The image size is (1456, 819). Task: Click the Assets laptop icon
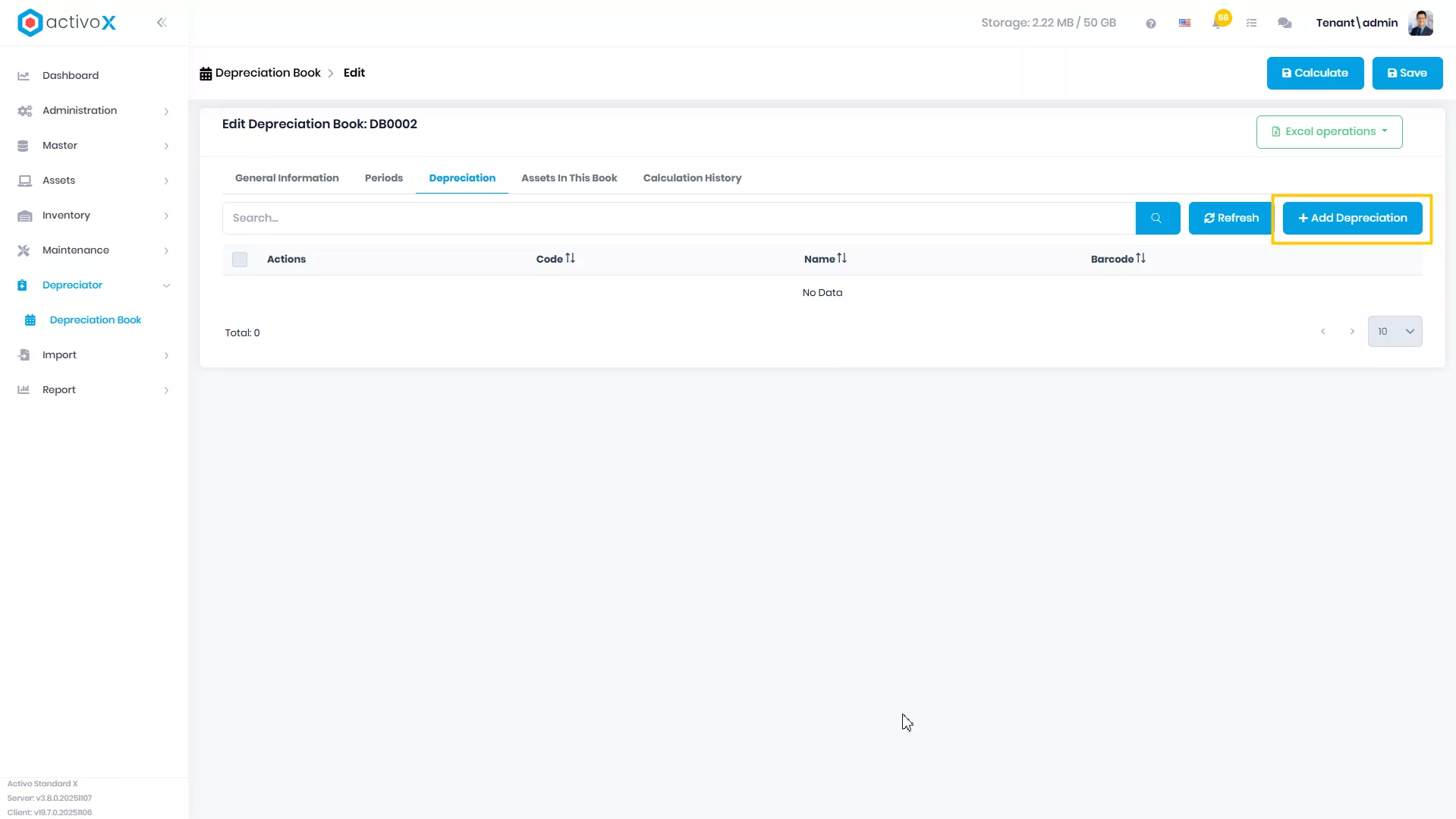coord(24,181)
